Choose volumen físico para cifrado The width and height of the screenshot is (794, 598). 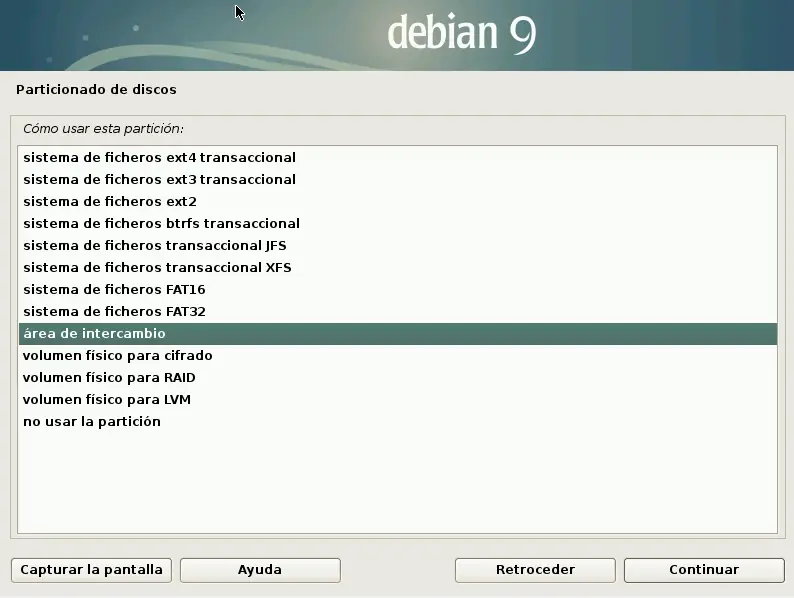[x=398, y=356]
